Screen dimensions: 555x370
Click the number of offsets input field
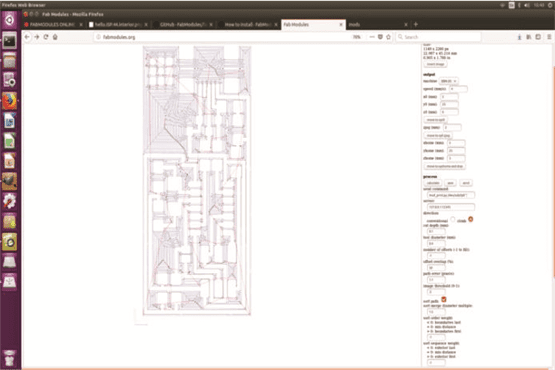click(436, 256)
